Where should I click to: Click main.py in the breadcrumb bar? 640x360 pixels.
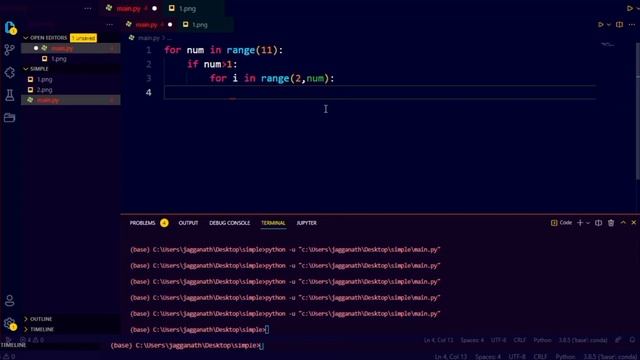tap(149, 38)
